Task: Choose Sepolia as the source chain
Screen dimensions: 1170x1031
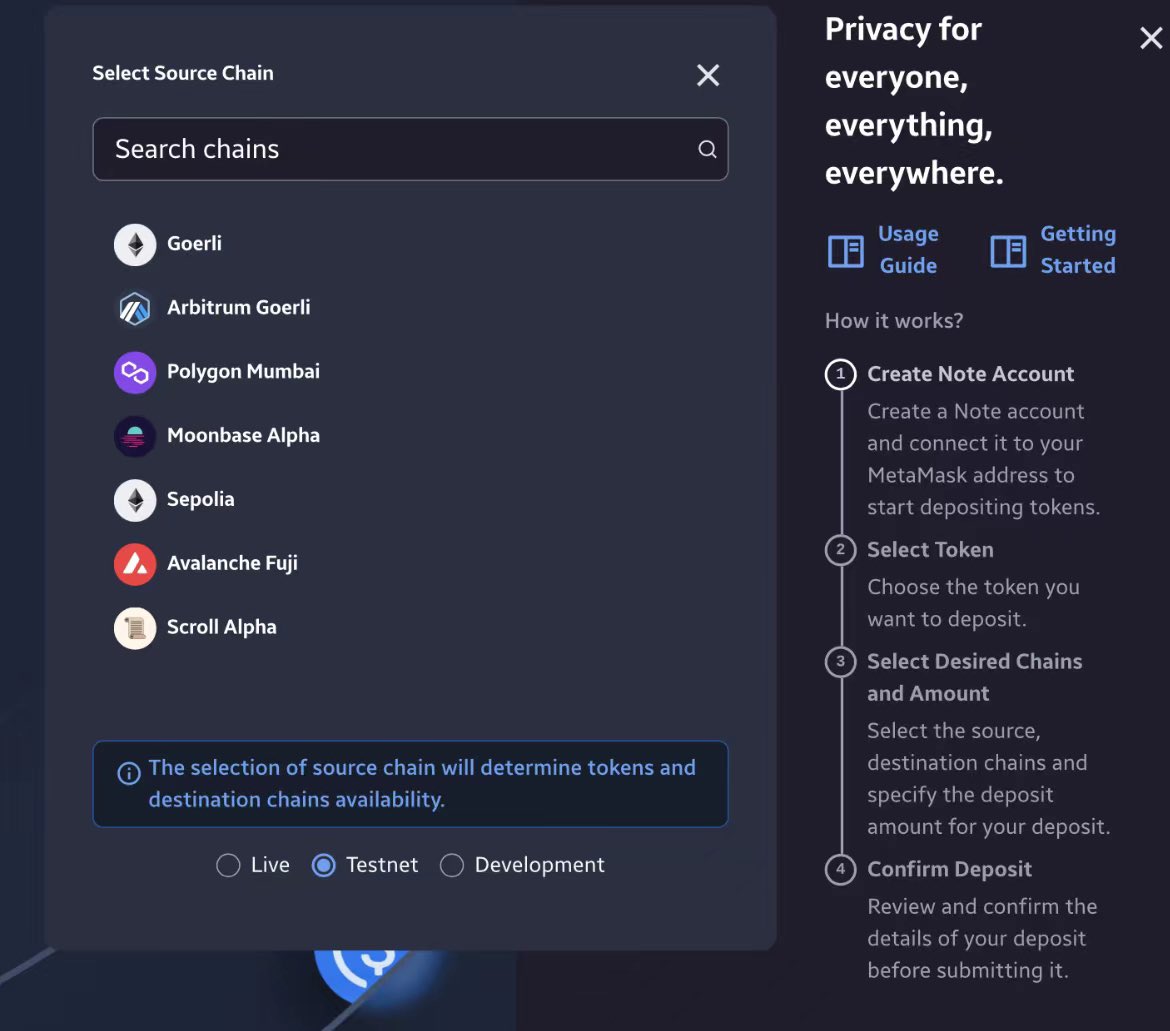Action: click(x=410, y=500)
